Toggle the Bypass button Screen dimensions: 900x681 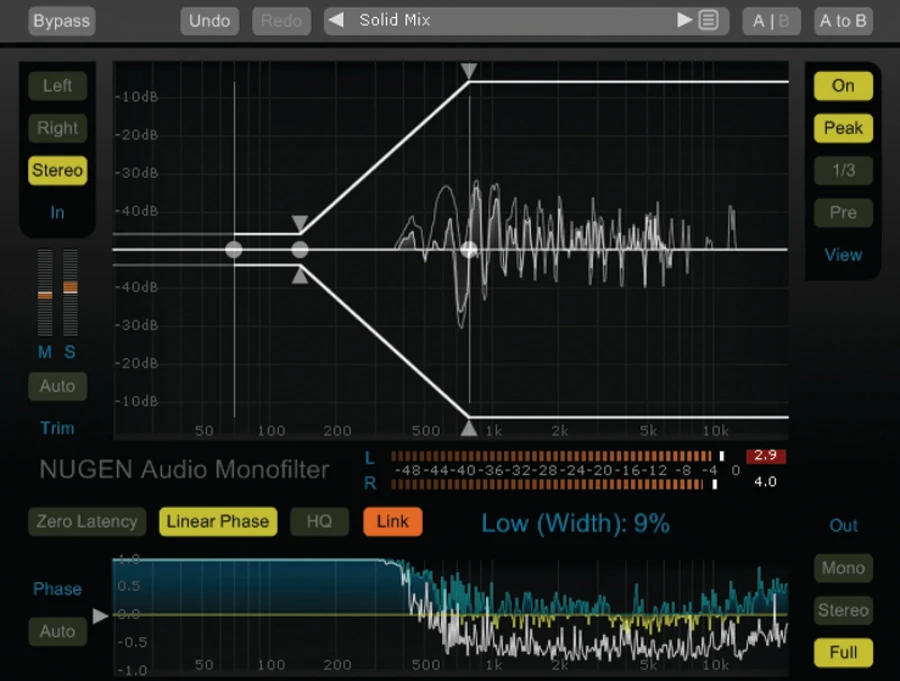tap(61, 21)
